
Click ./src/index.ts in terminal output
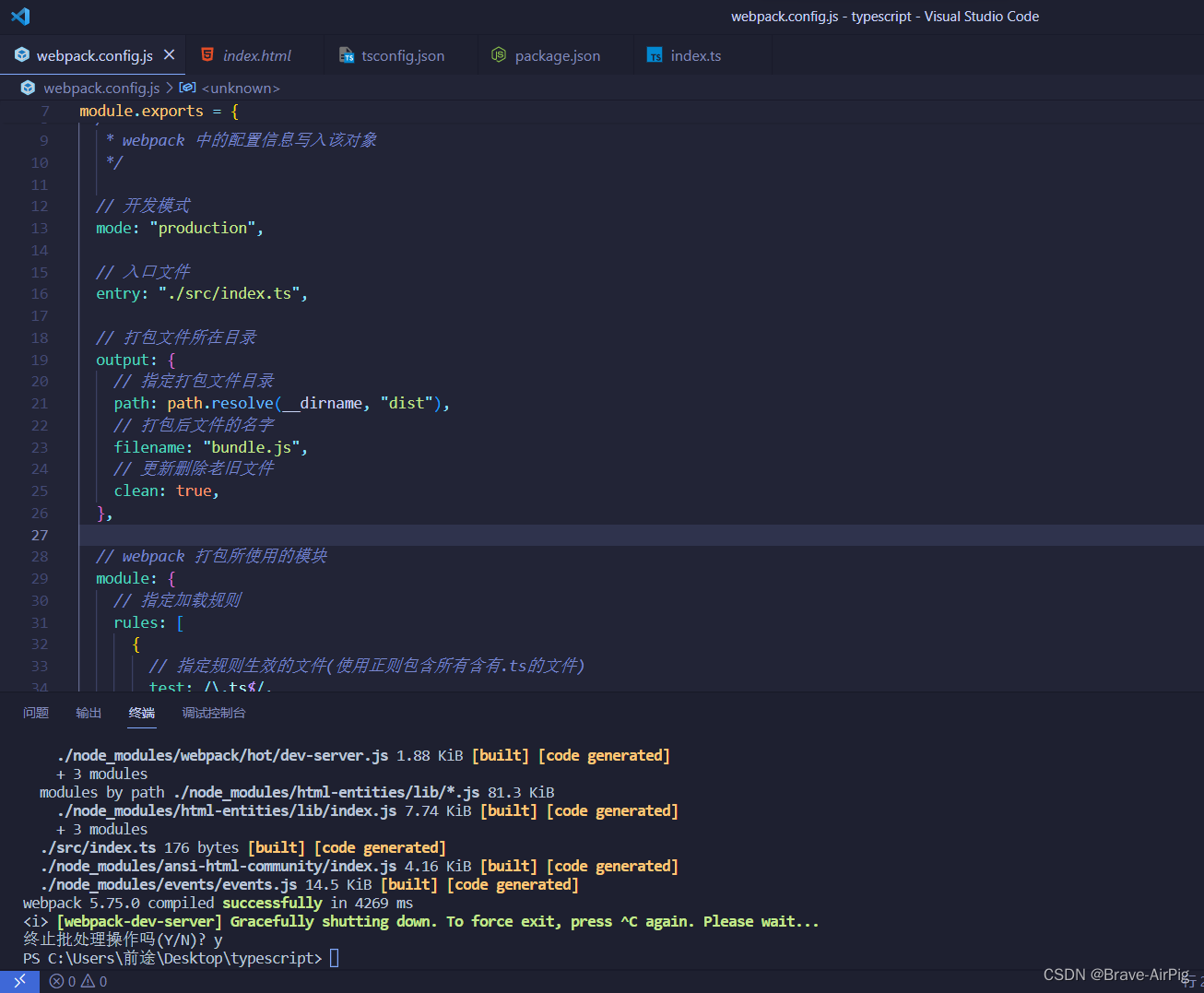point(98,847)
